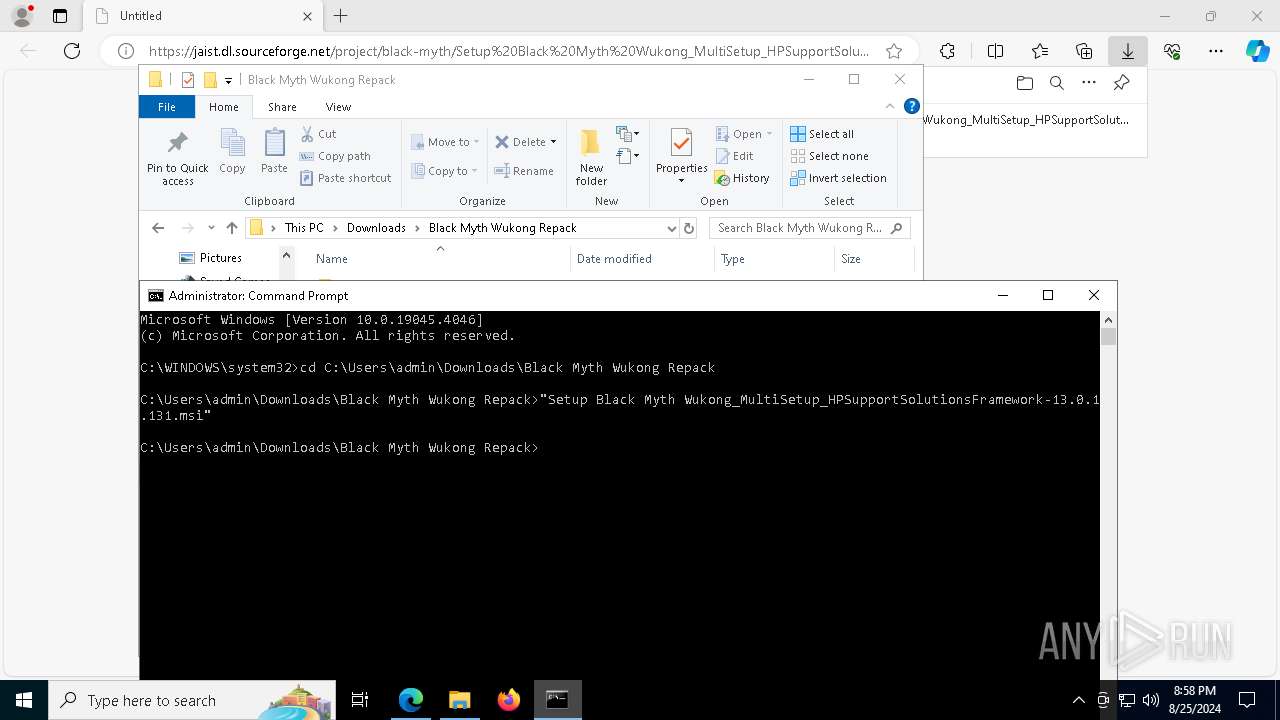Image resolution: width=1280 pixels, height=720 pixels.
Task: Open the Windows Start menu
Action: (x=24, y=700)
